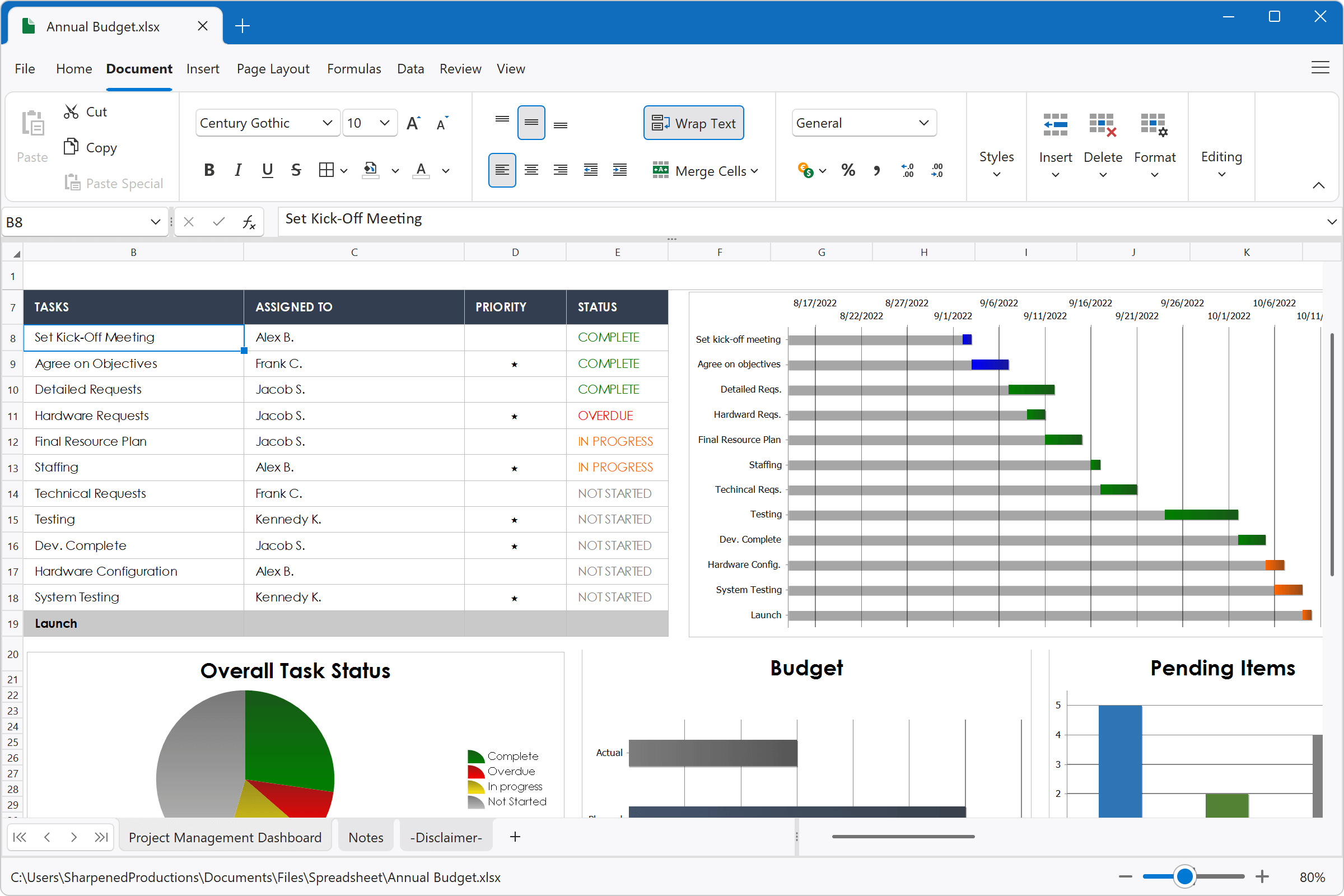Image resolution: width=1344 pixels, height=896 pixels.
Task: Click the Insert menu item
Action: [202, 68]
